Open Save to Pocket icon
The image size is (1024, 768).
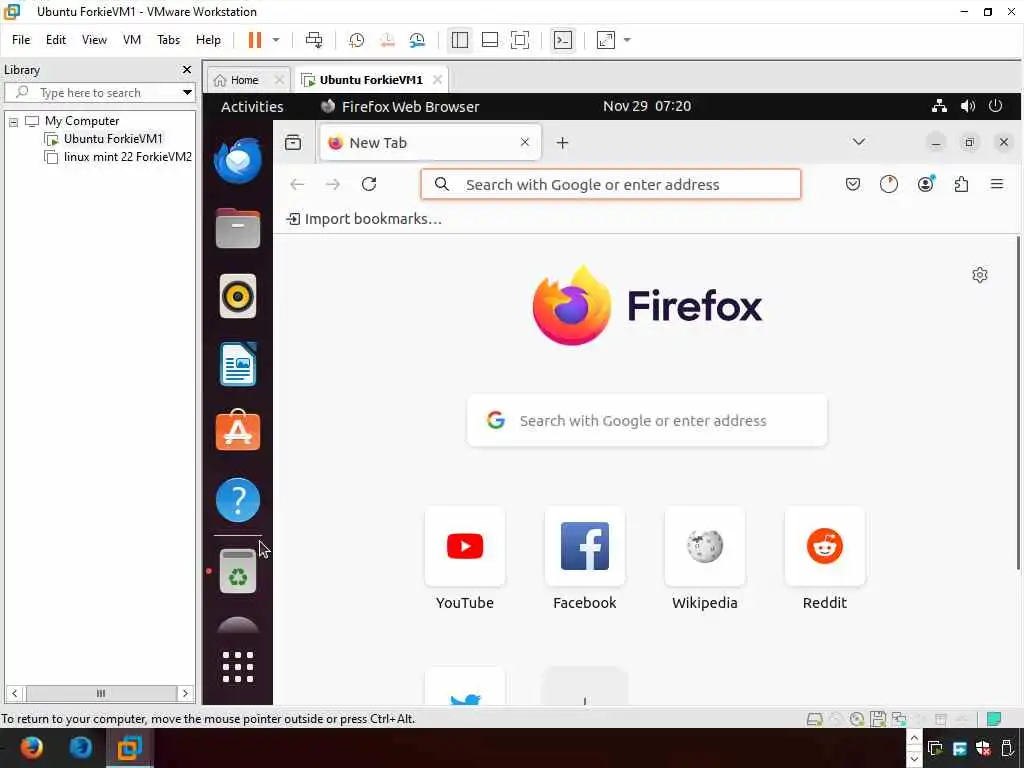[853, 184]
